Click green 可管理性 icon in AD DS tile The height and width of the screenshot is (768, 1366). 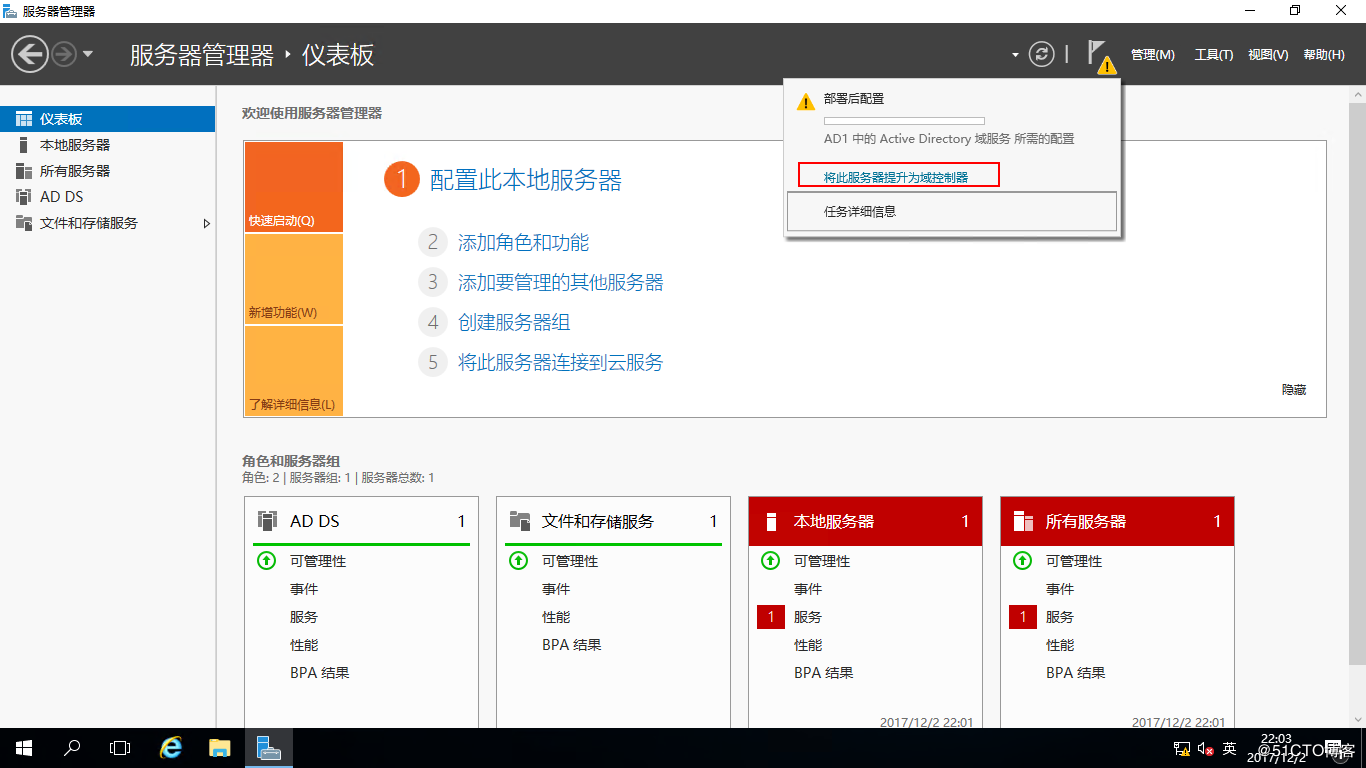pos(266,561)
